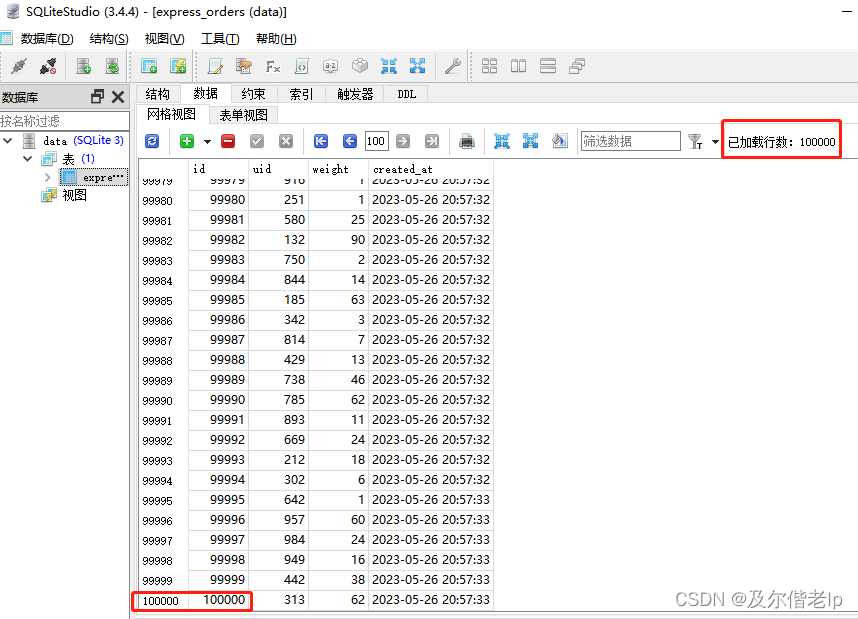
Task: Open the a-z toolbar icon
Action: point(331,66)
